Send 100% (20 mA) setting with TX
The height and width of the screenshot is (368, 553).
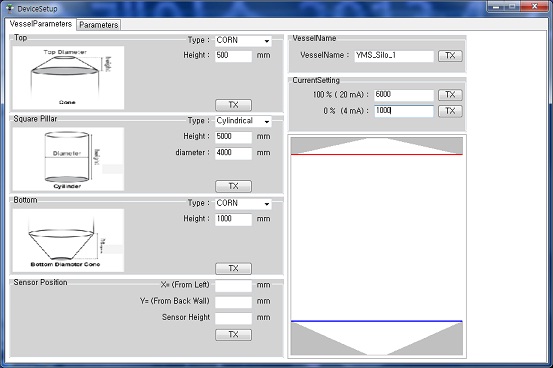pyautogui.click(x=450, y=95)
